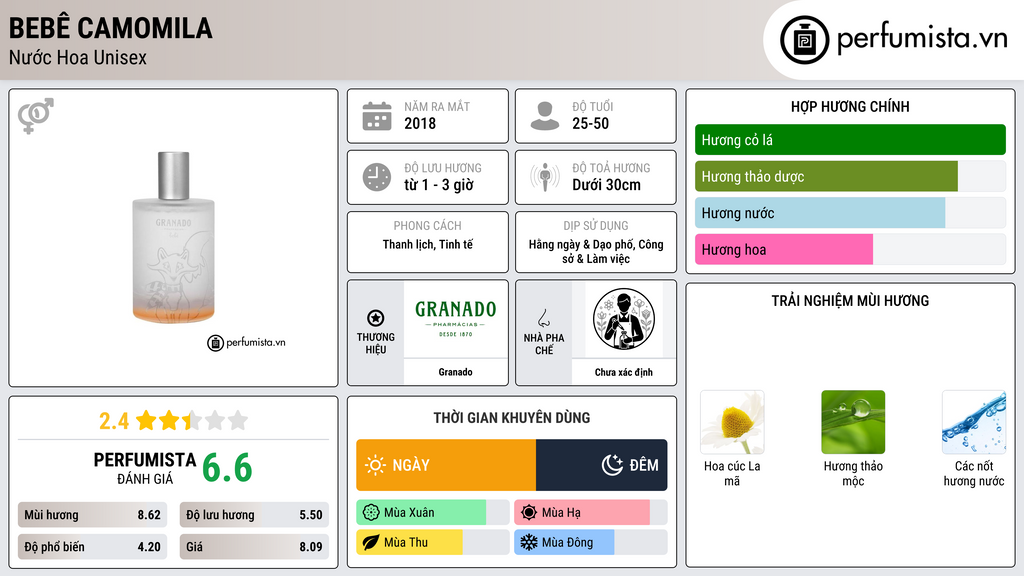Click the style text Thanh lịch, Tinh tế
Screen dimensions: 1024x576
point(428,244)
